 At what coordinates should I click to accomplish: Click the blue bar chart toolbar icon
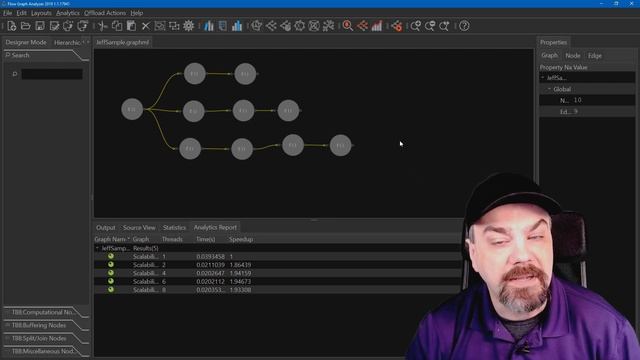click(237, 26)
